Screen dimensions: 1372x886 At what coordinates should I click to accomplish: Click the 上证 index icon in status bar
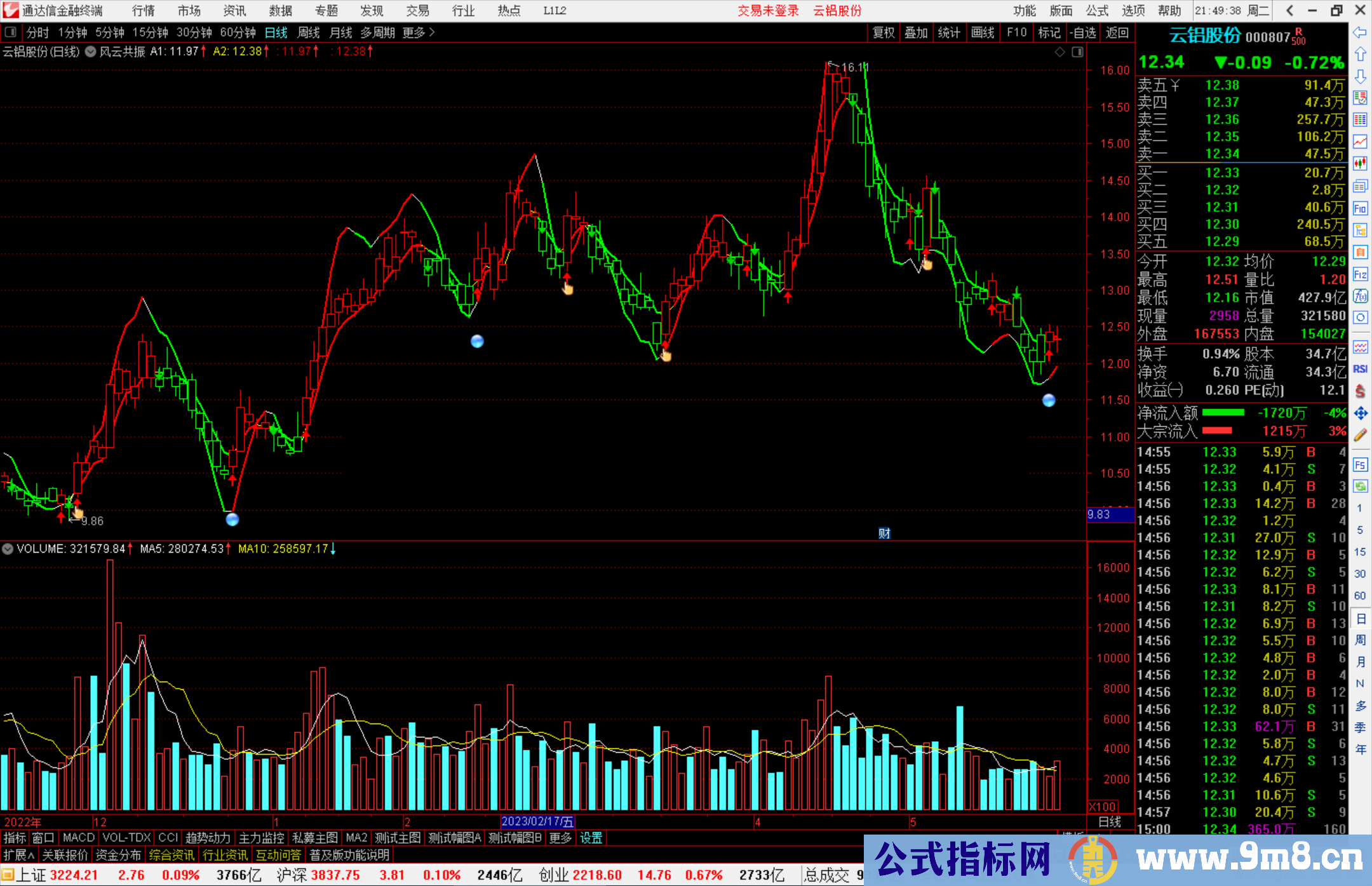(8, 875)
